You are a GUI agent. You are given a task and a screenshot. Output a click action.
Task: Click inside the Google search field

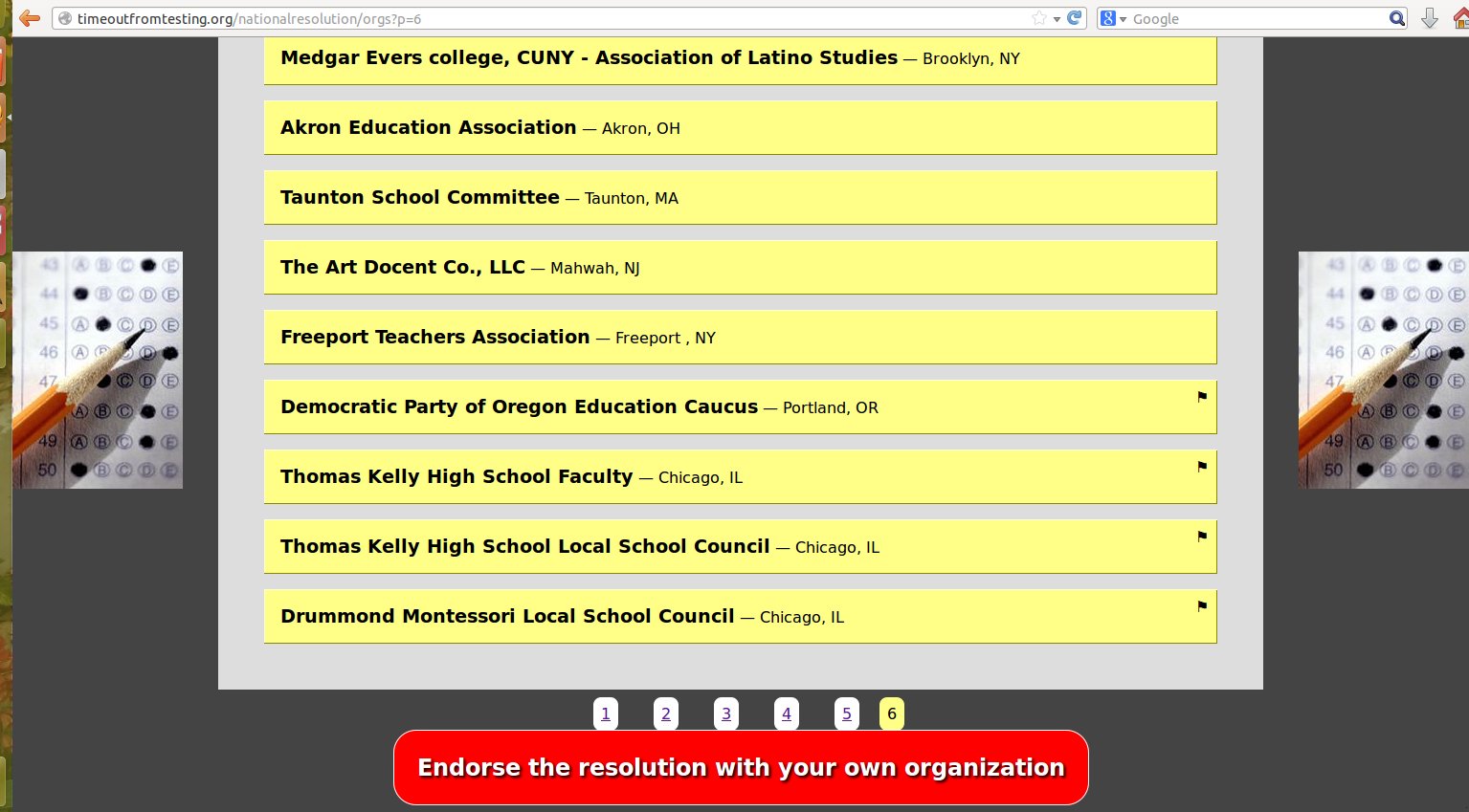1254,19
